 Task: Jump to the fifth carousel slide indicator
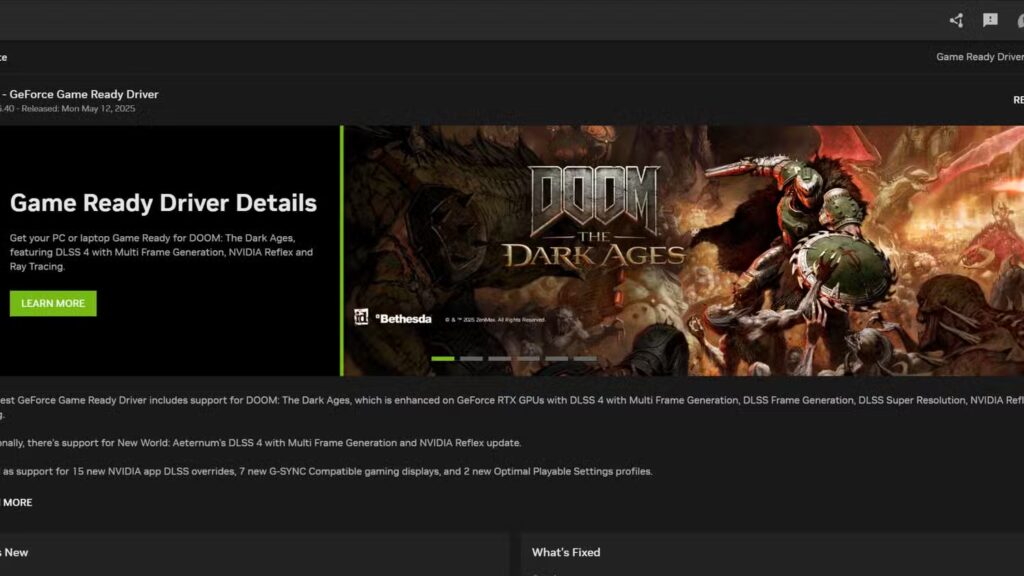point(556,359)
